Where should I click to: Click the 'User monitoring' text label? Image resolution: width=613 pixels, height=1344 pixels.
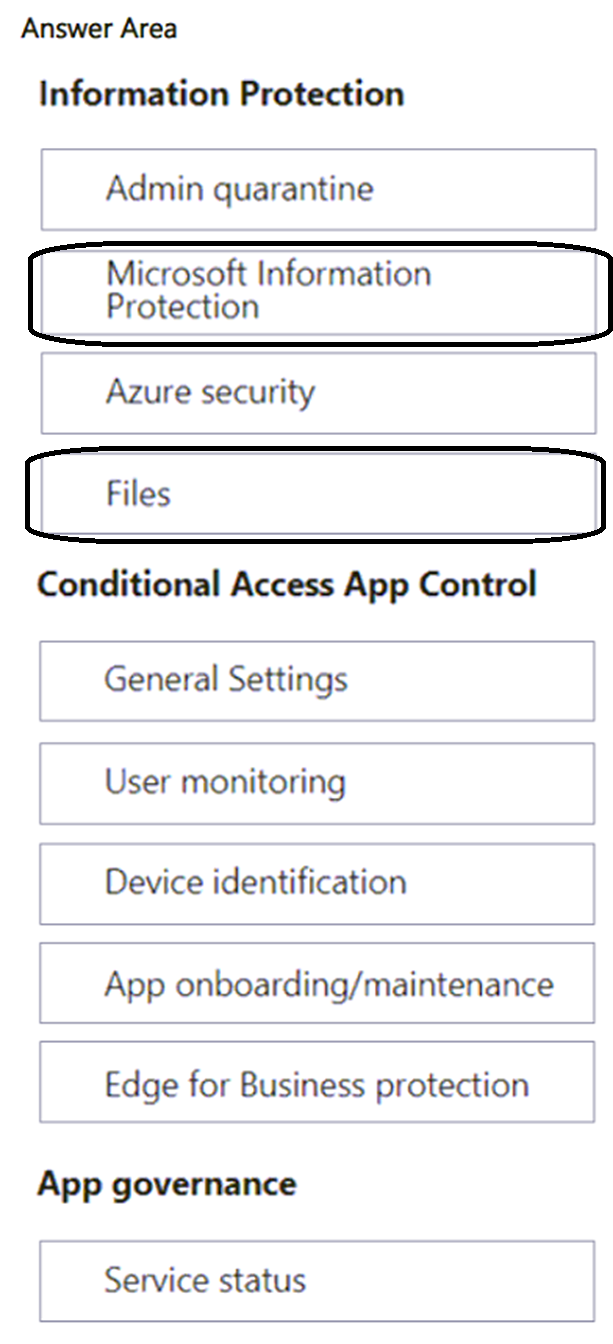click(225, 782)
